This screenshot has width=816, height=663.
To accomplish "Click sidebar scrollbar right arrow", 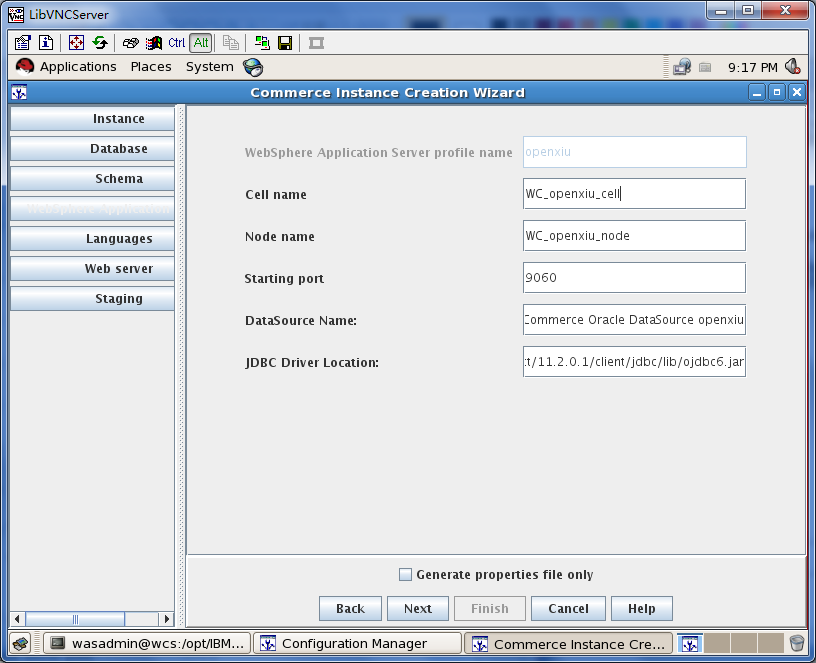I will (x=167, y=619).
